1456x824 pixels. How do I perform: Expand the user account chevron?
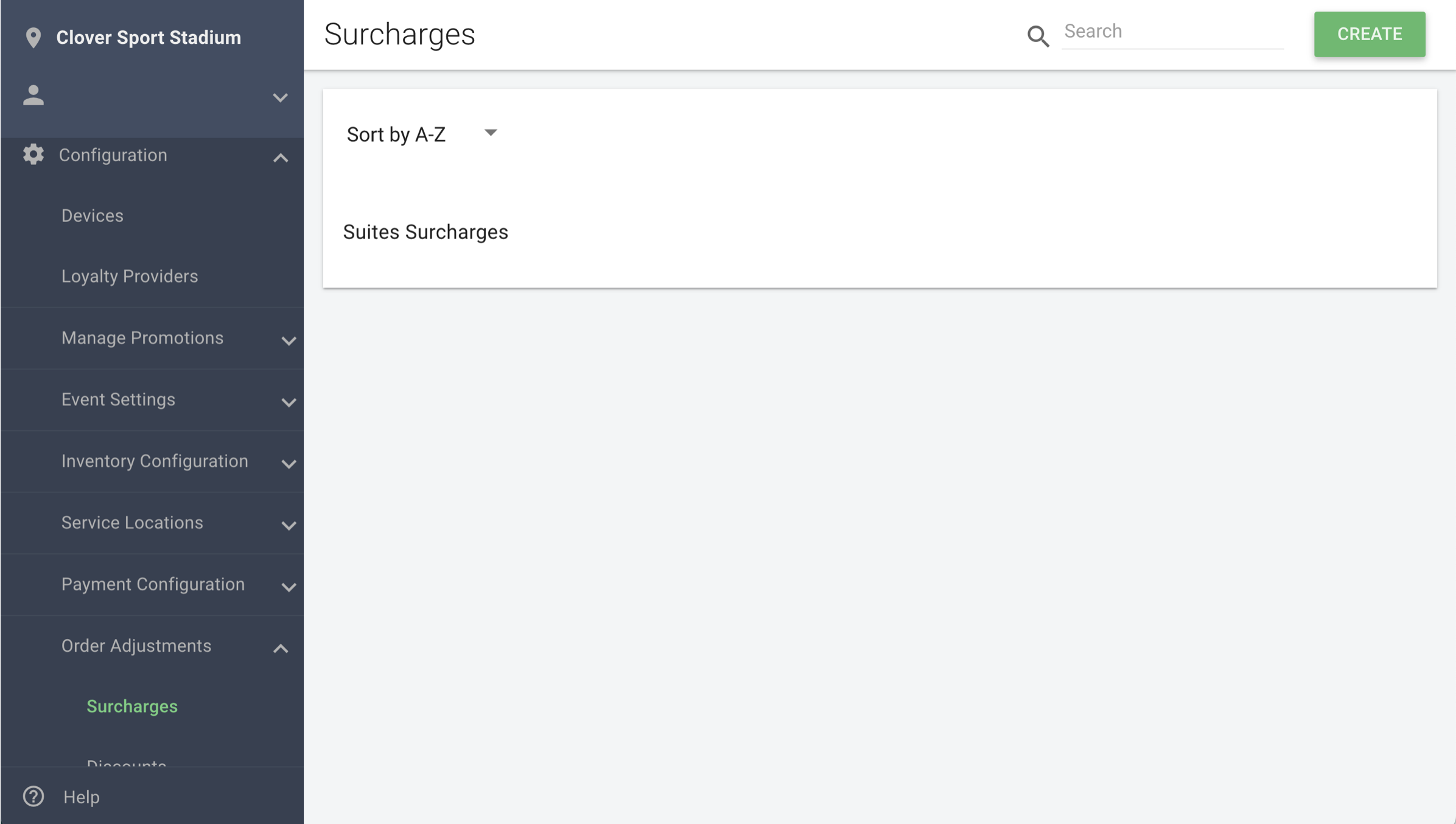click(280, 97)
